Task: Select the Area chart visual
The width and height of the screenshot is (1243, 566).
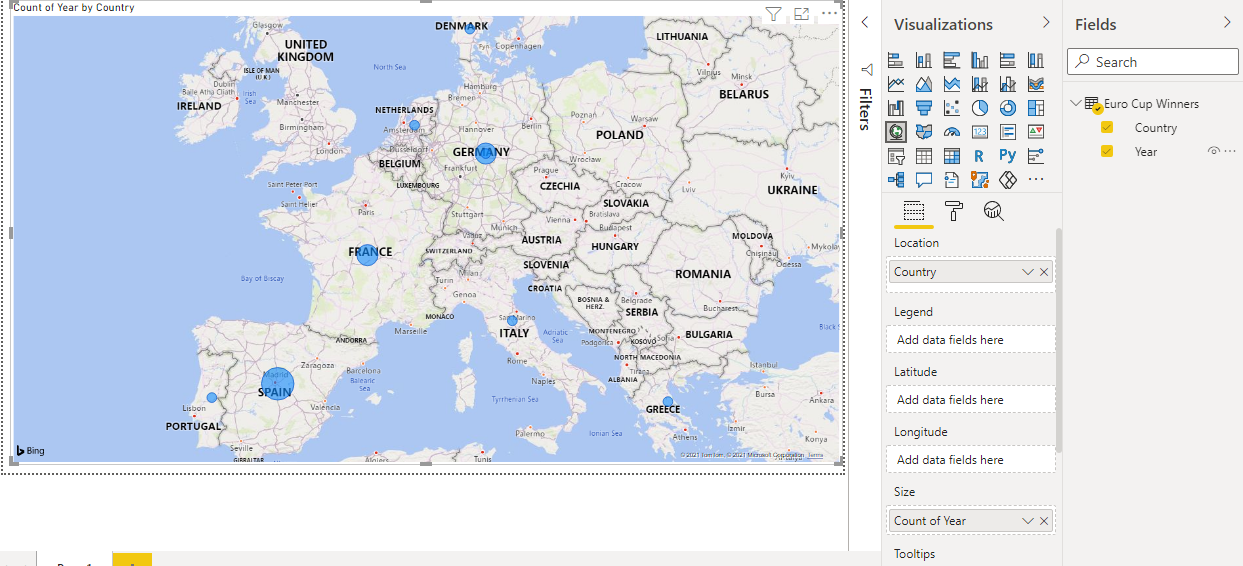Action: point(924,84)
